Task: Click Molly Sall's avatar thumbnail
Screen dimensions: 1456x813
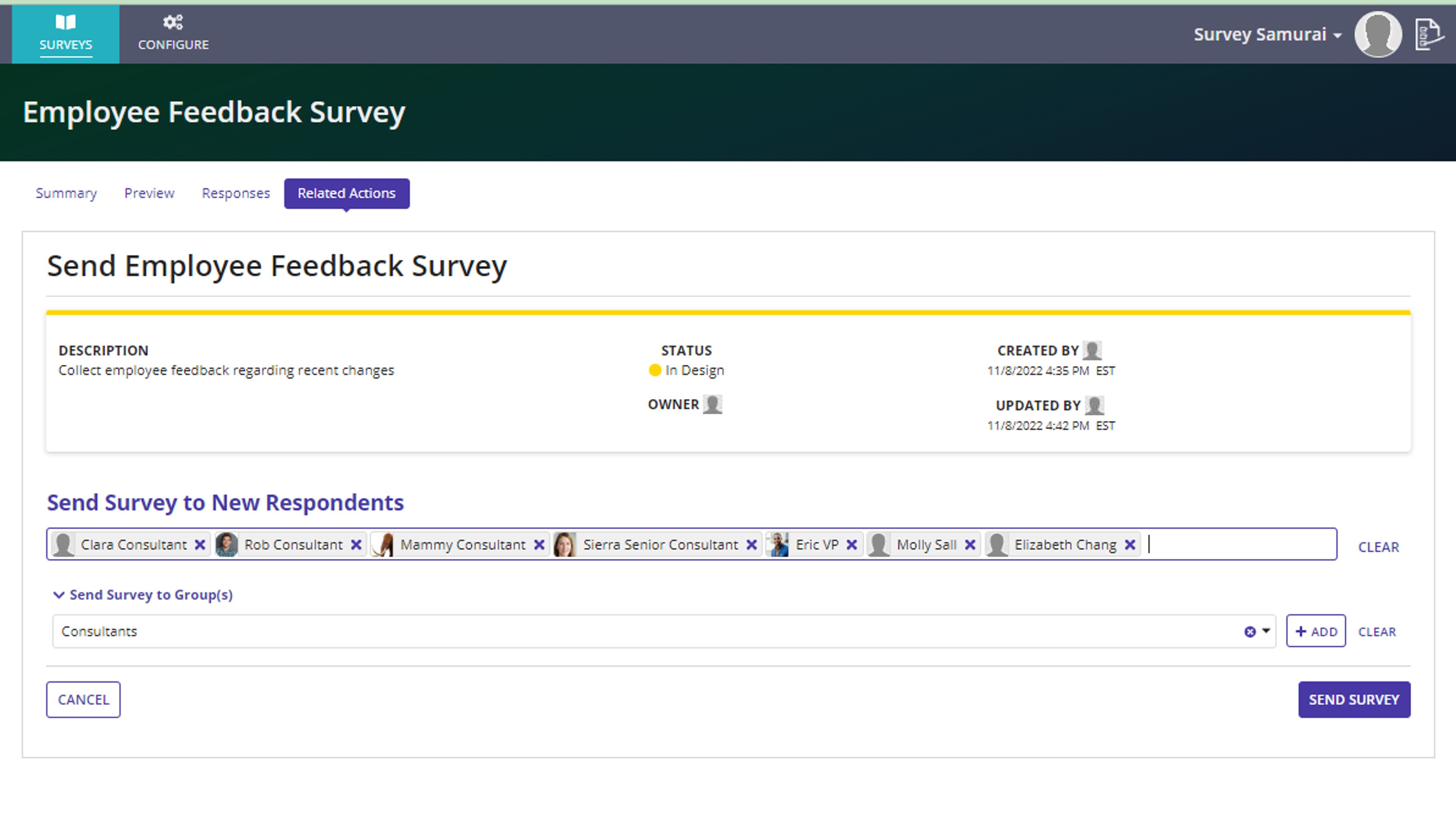Action: (x=879, y=545)
